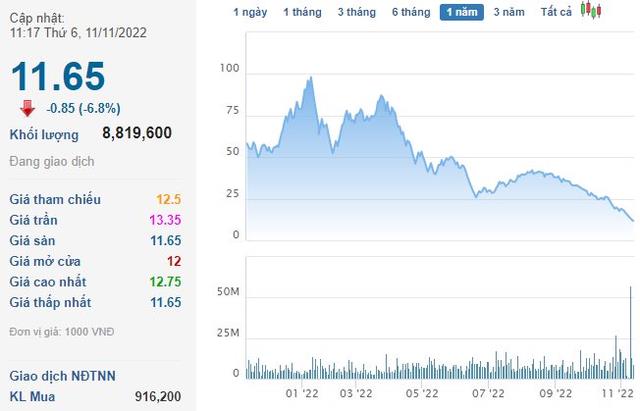Image resolution: width=640 pixels, height=411 pixels.
Task: Select the 1 ngày time range
Action: point(250,12)
